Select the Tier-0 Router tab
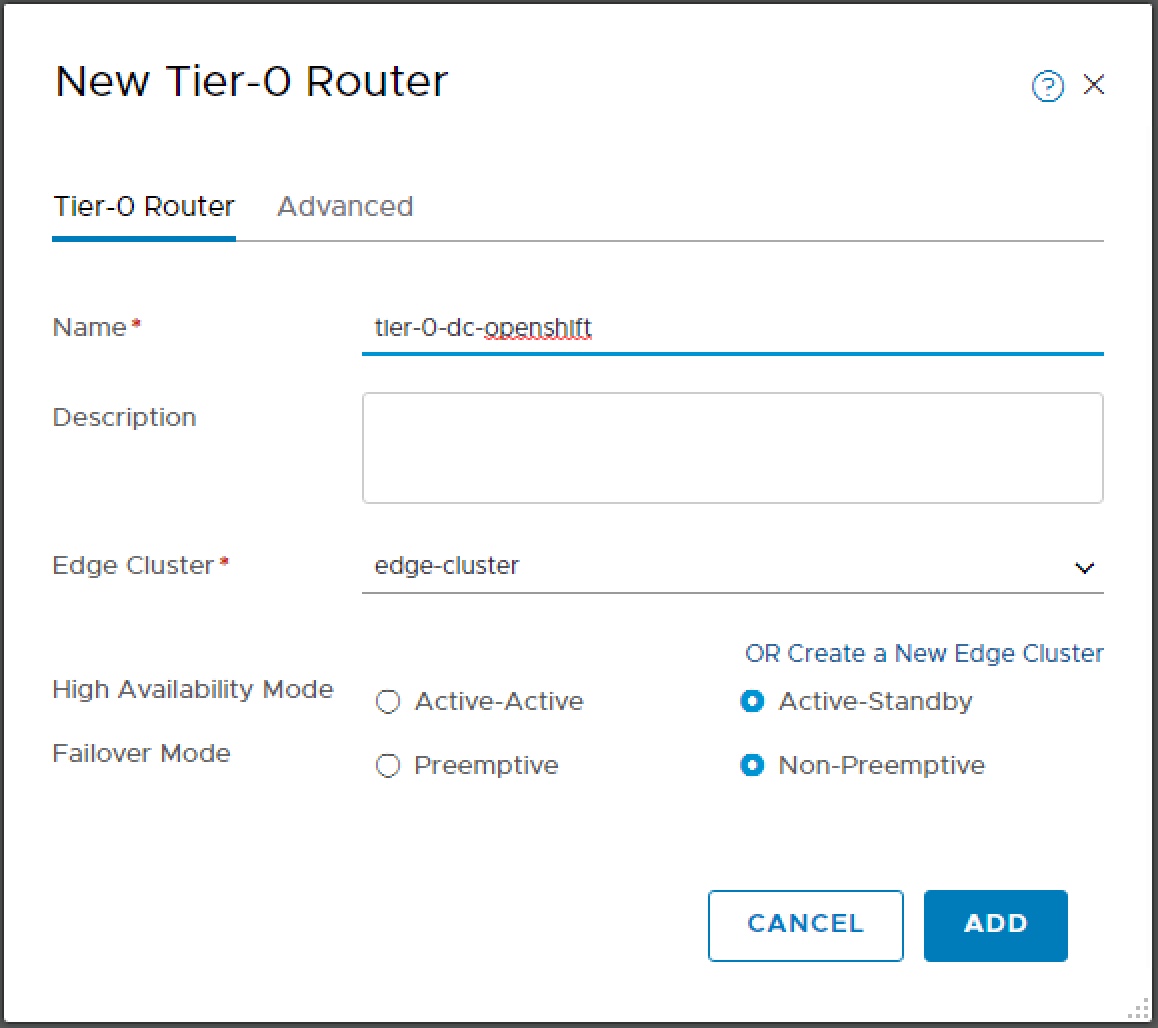 click(x=143, y=206)
